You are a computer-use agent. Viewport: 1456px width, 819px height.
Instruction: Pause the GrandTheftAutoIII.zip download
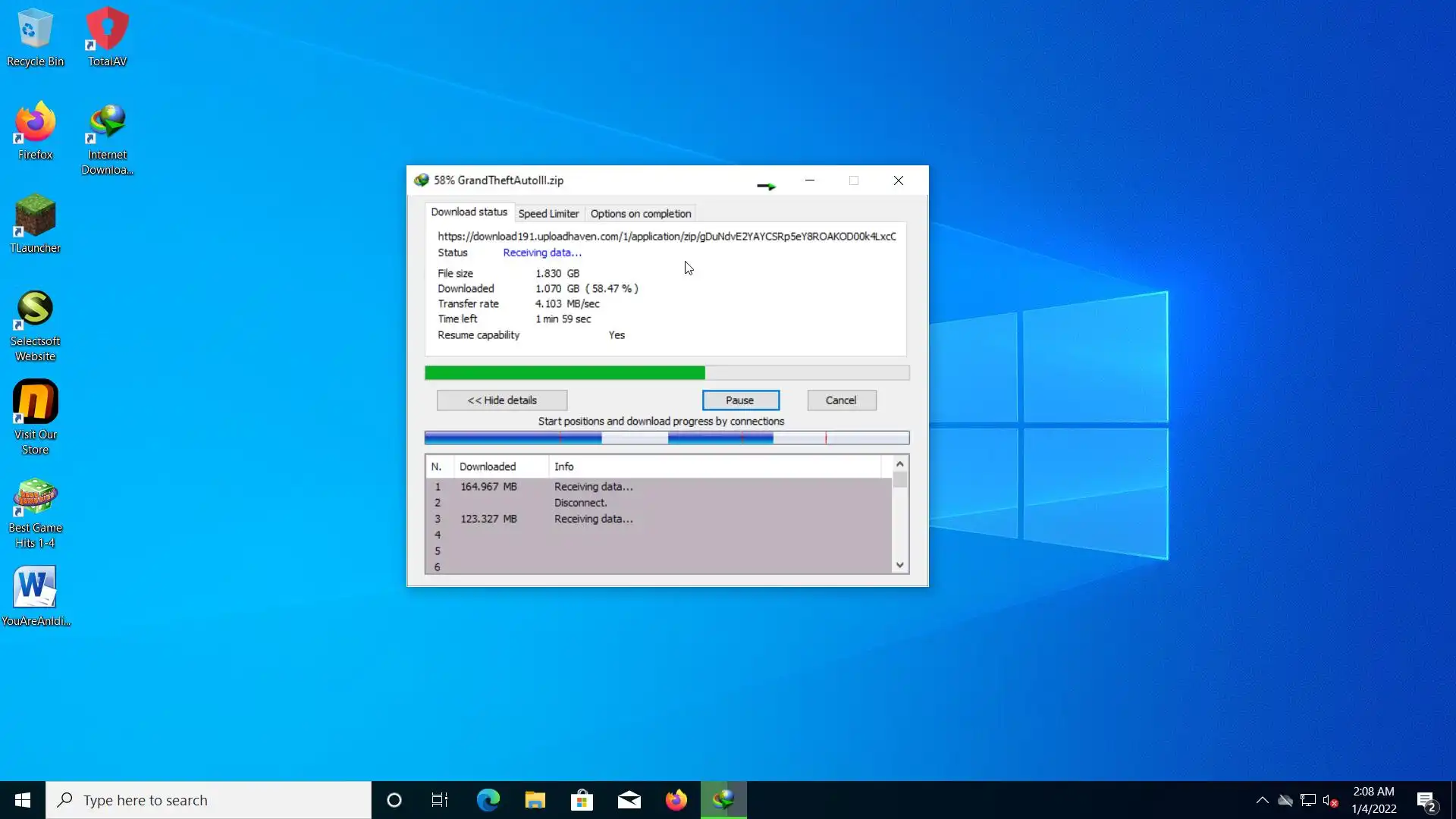pyautogui.click(x=740, y=400)
